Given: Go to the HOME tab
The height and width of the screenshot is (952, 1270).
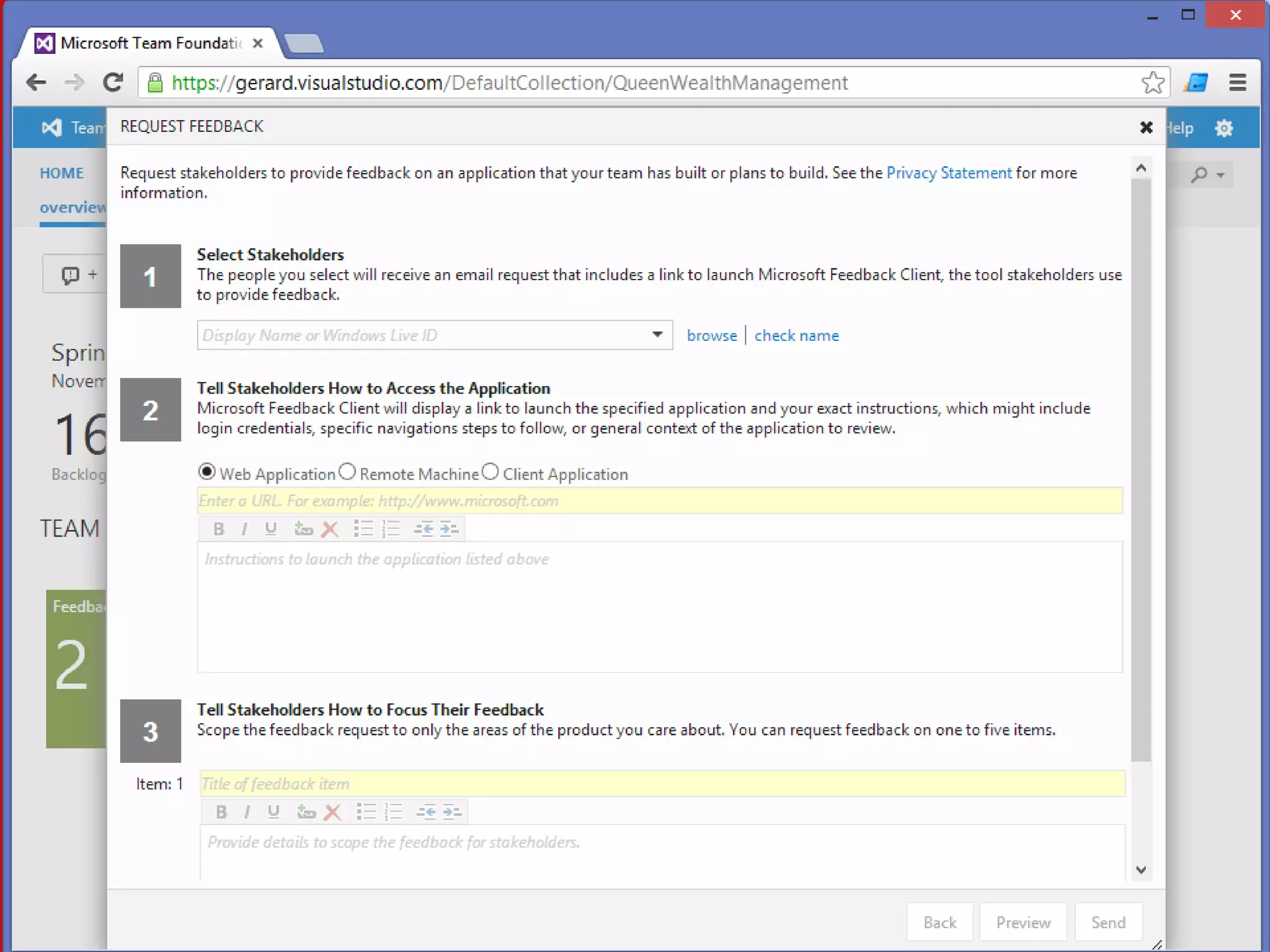Looking at the screenshot, I should [61, 174].
